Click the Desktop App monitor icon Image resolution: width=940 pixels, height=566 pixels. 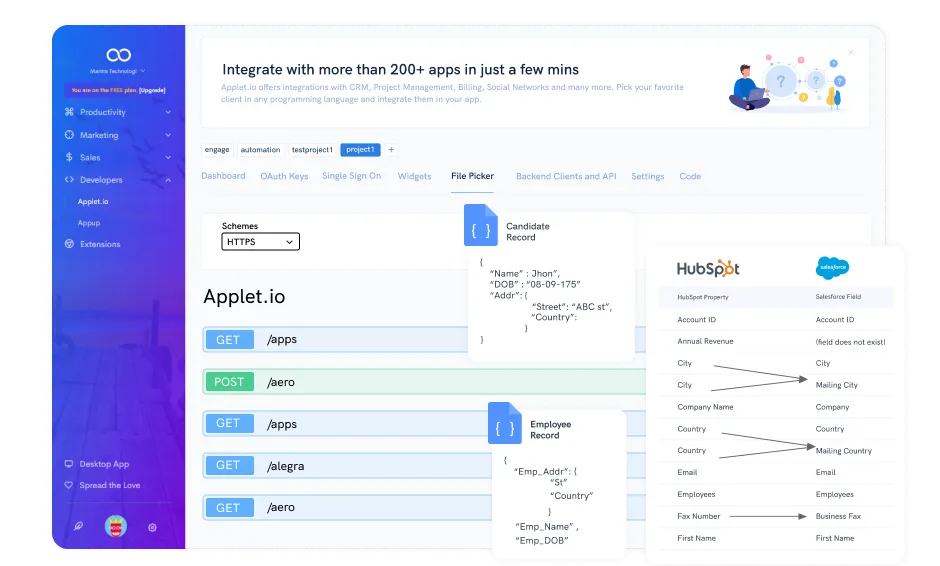(69, 463)
